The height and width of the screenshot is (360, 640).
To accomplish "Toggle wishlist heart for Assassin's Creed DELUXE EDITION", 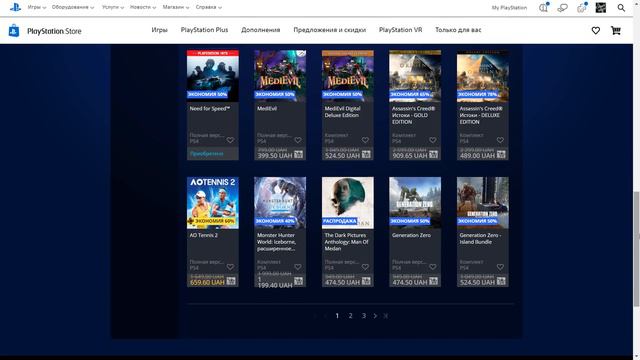I will point(500,140).
